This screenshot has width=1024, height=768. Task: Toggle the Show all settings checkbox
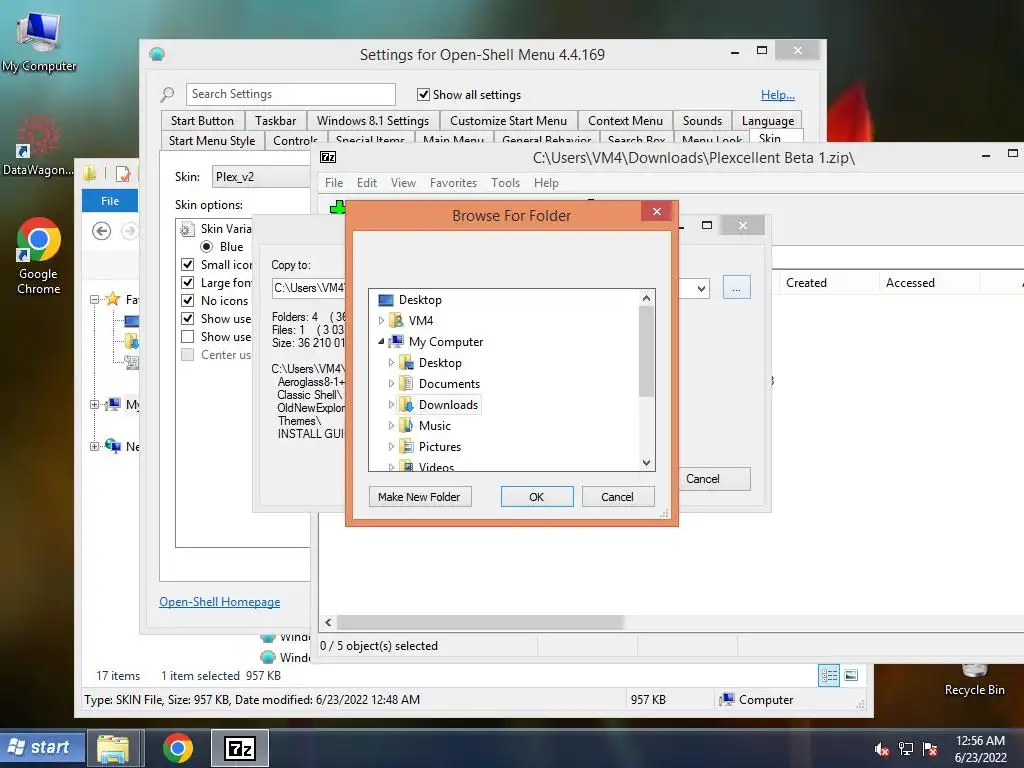[x=423, y=95]
